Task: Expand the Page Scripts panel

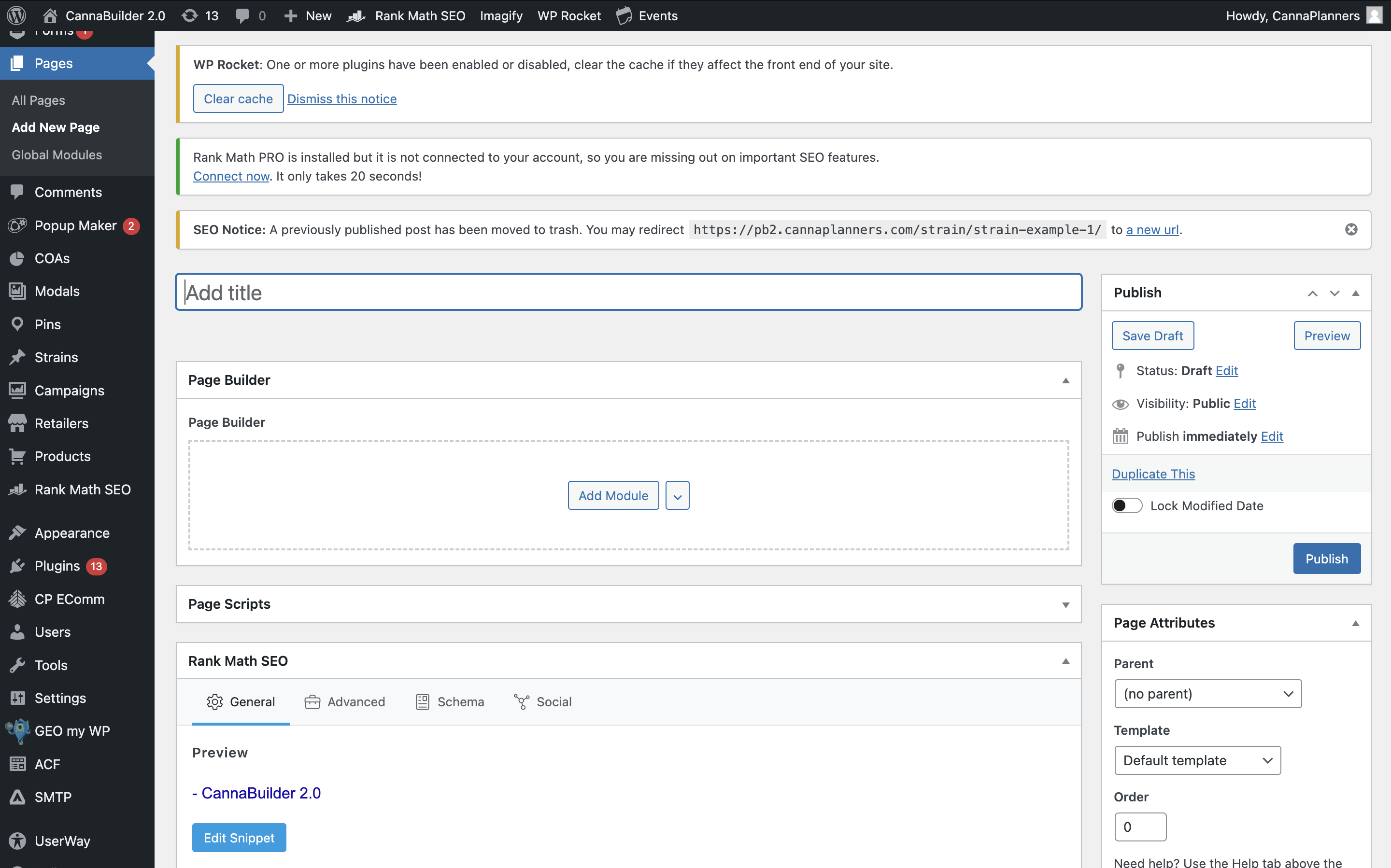Action: 1065,604
